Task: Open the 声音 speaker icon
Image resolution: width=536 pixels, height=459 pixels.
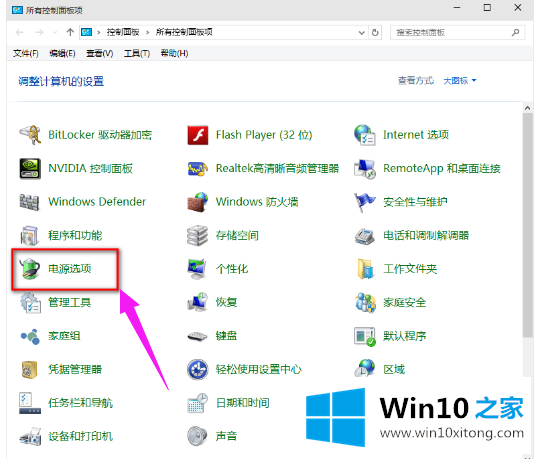Action: pyautogui.click(x=198, y=436)
